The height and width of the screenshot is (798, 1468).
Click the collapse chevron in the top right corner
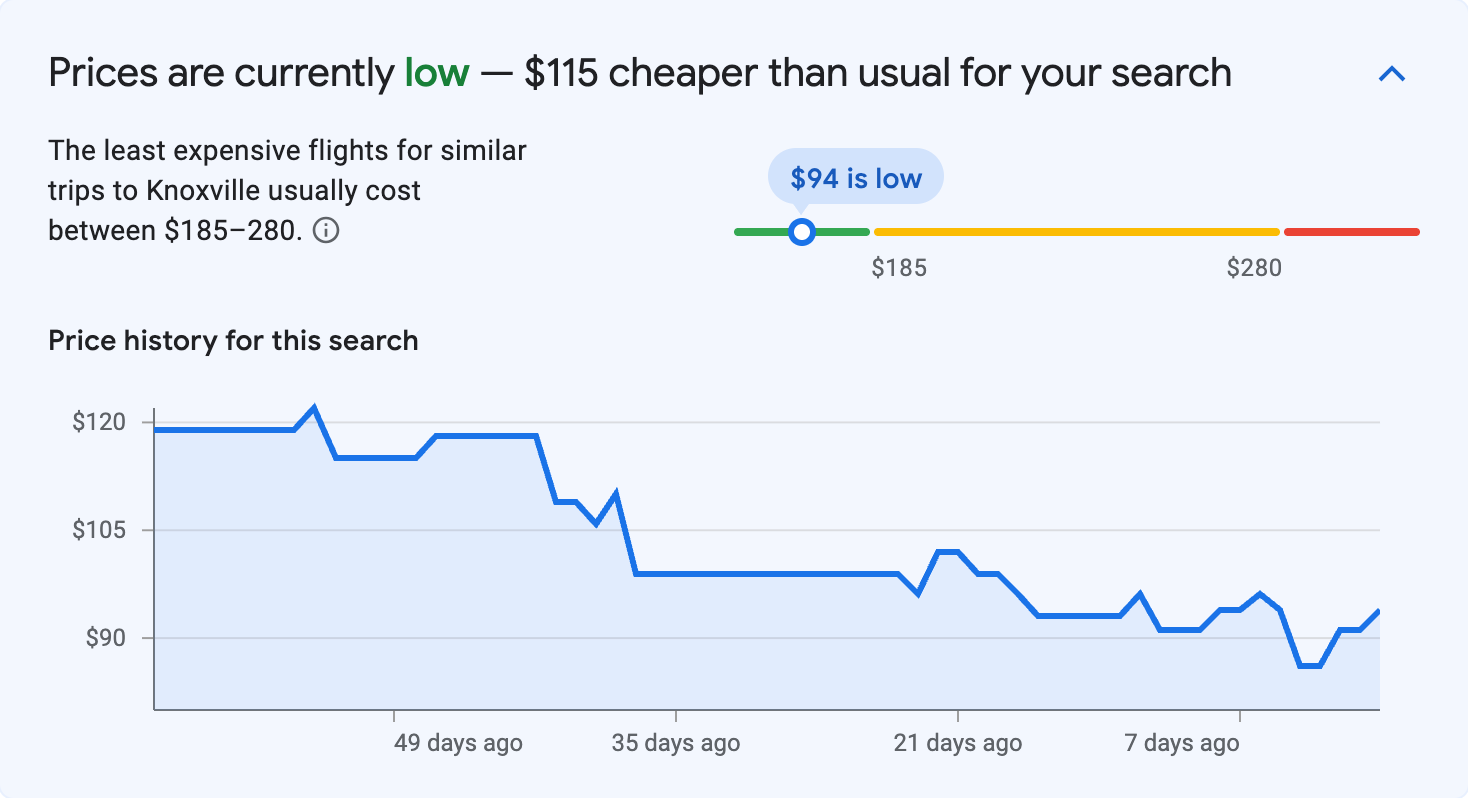1392,73
